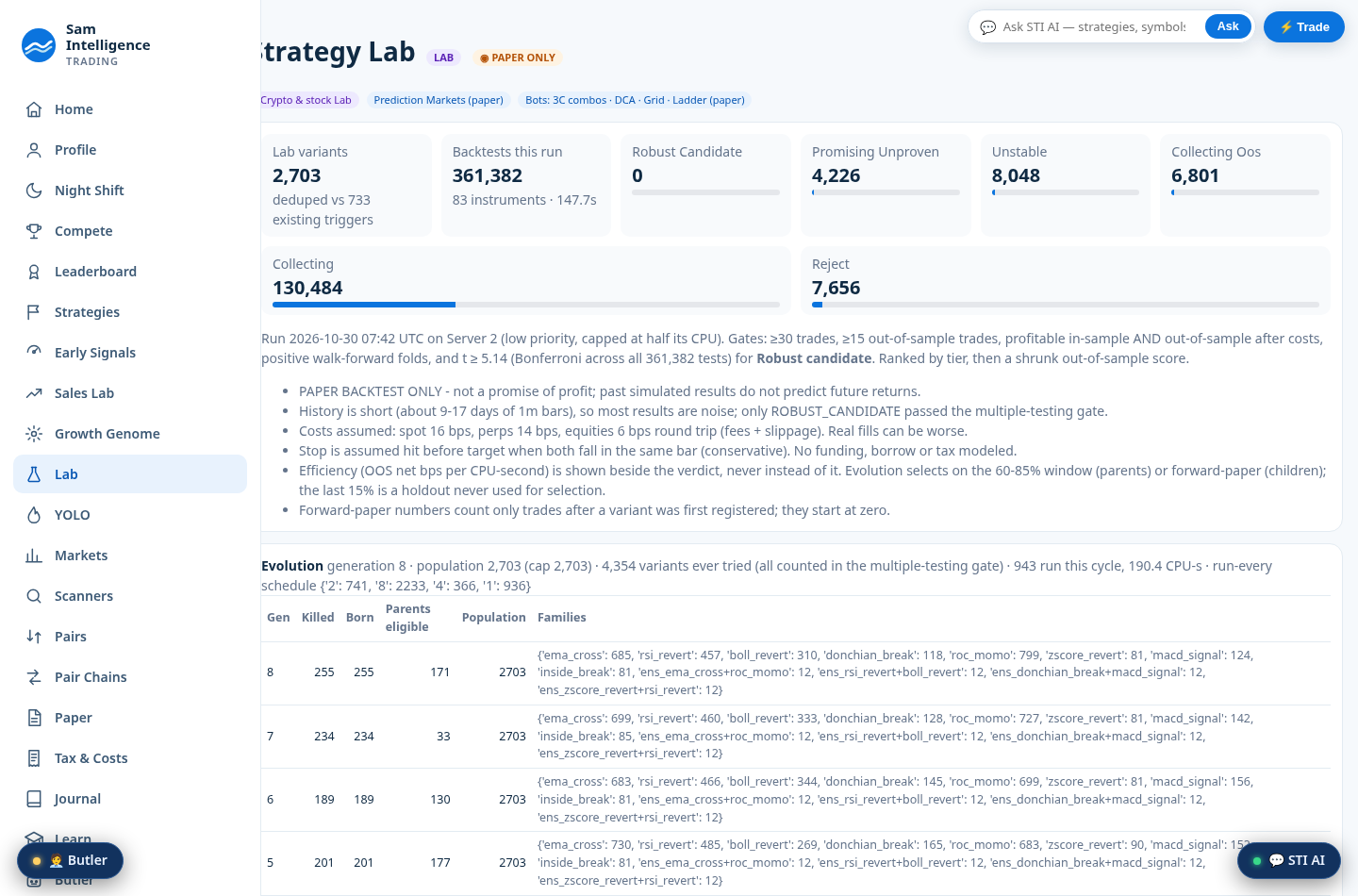The width and height of the screenshot is (1358, 896).
Task: Click the Markets bar chart icon
Action: point(34,556)
